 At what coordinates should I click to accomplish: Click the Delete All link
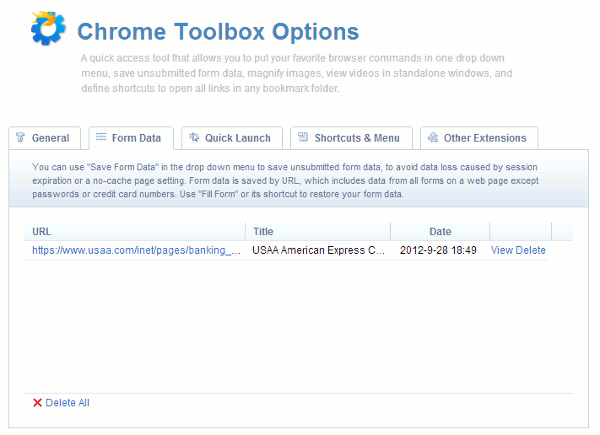pos(67,402)
